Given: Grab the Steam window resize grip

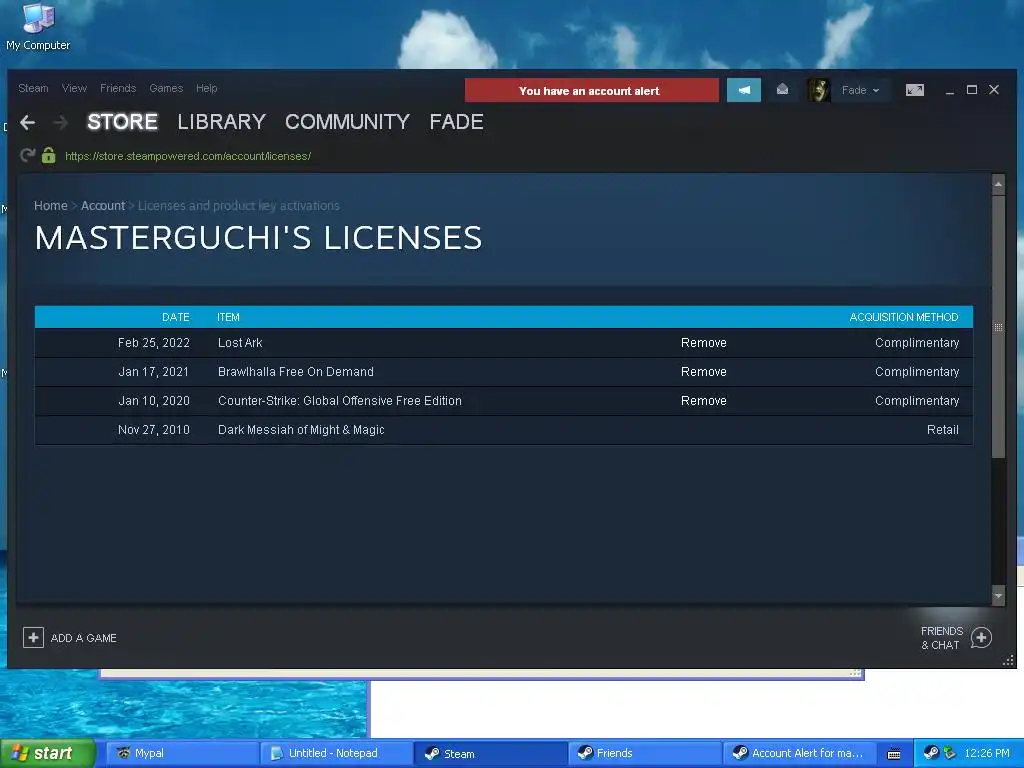Looking at the screenshot, I should pyautogui.click(x=1008, y=661).
